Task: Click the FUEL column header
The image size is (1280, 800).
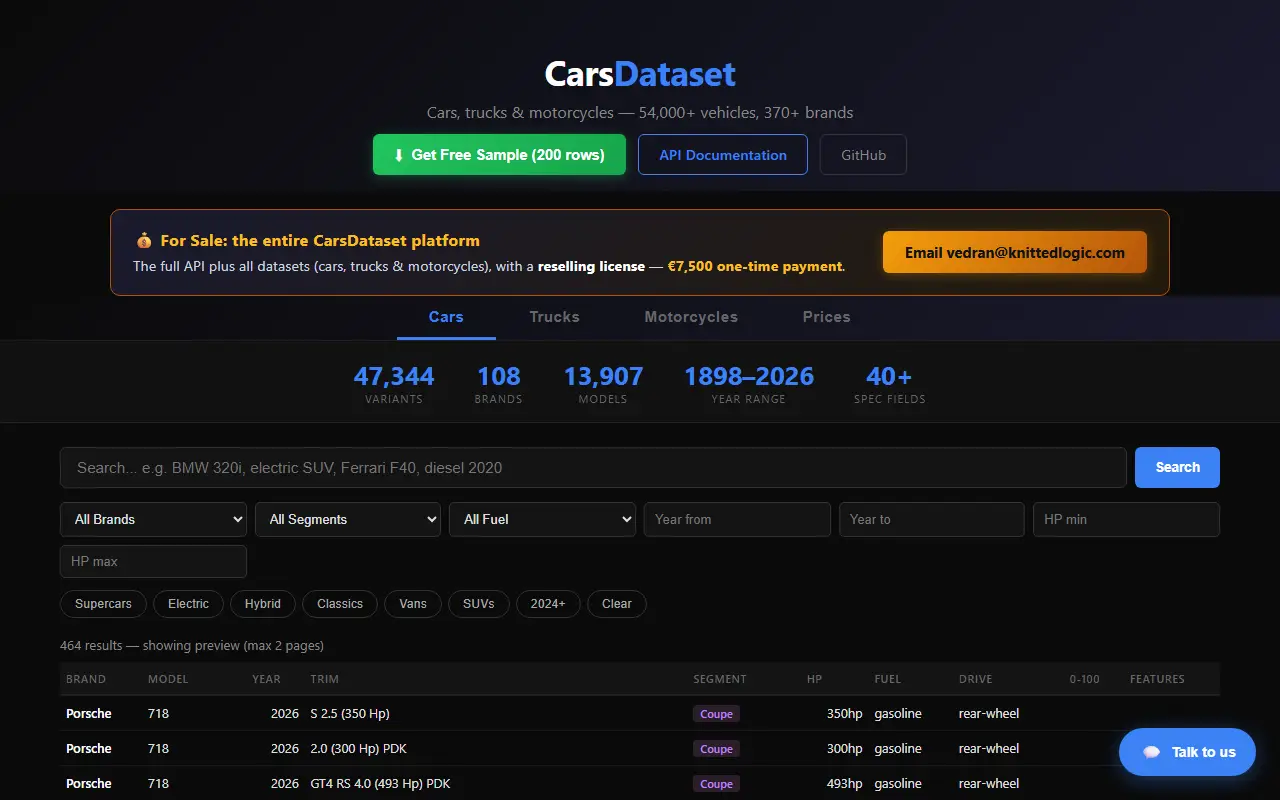Action: coord(888,679)
